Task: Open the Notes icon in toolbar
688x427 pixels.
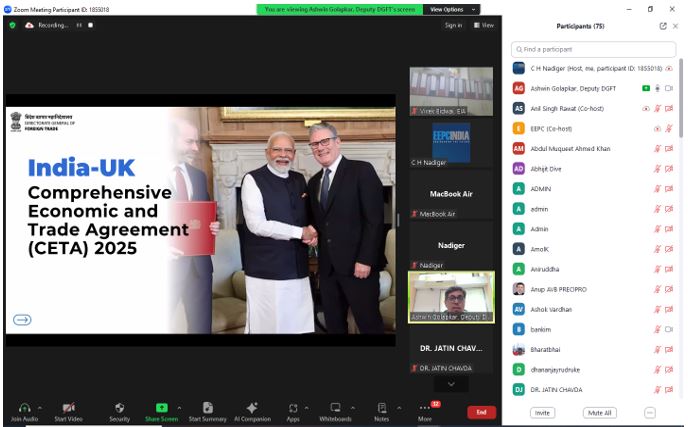Action: click(x=382, y=408)
